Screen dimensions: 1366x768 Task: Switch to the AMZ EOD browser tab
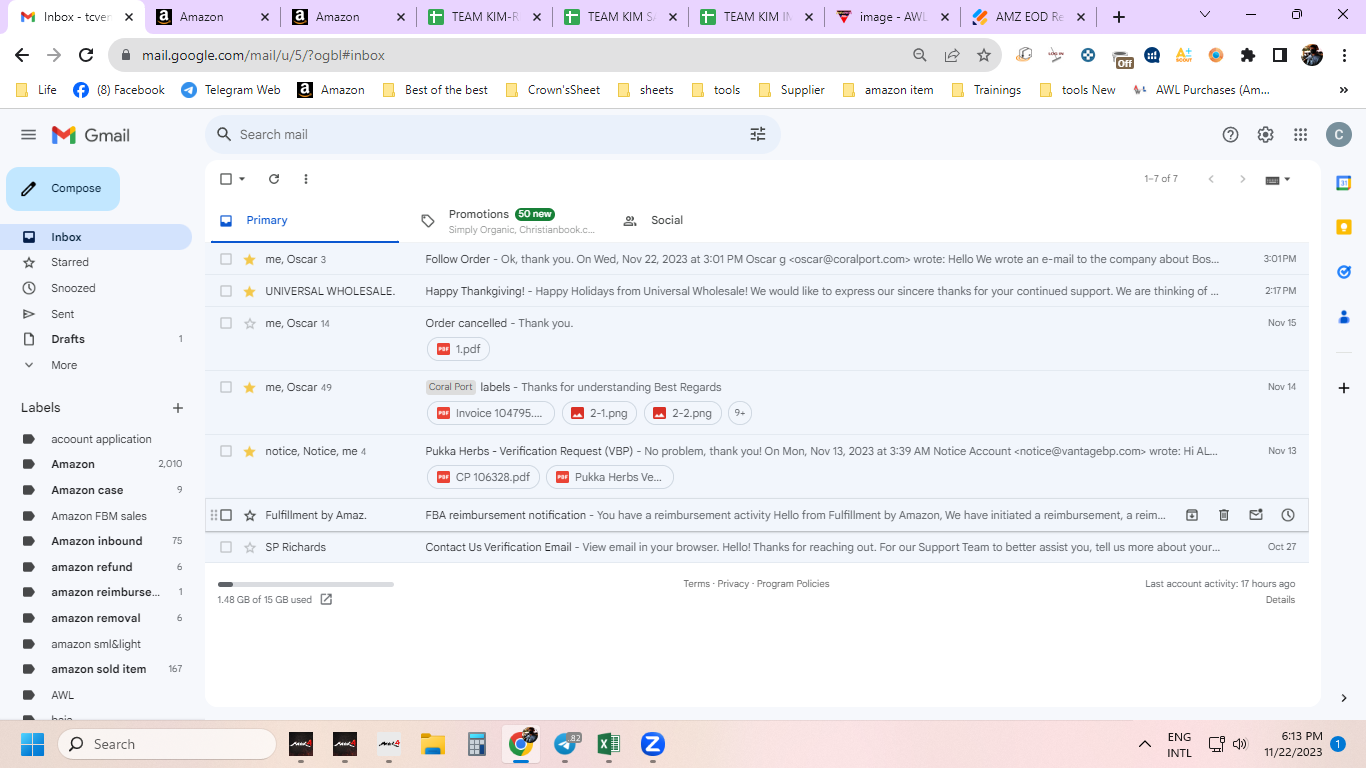coord(1029,17)
